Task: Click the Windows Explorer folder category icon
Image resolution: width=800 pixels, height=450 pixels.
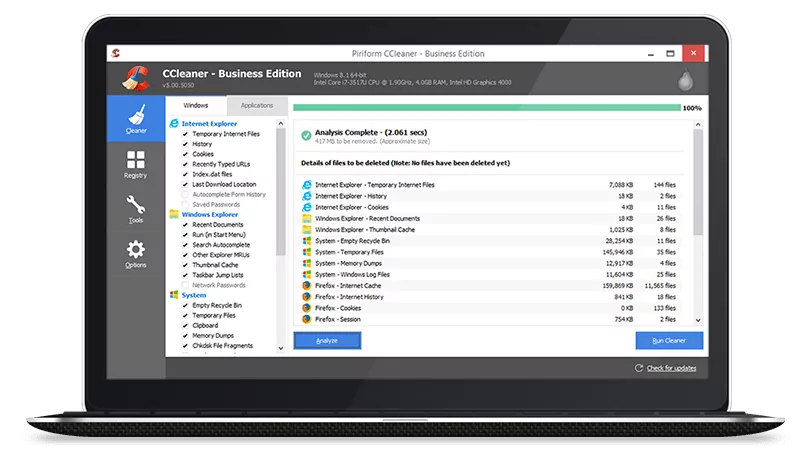Action: 174,214
